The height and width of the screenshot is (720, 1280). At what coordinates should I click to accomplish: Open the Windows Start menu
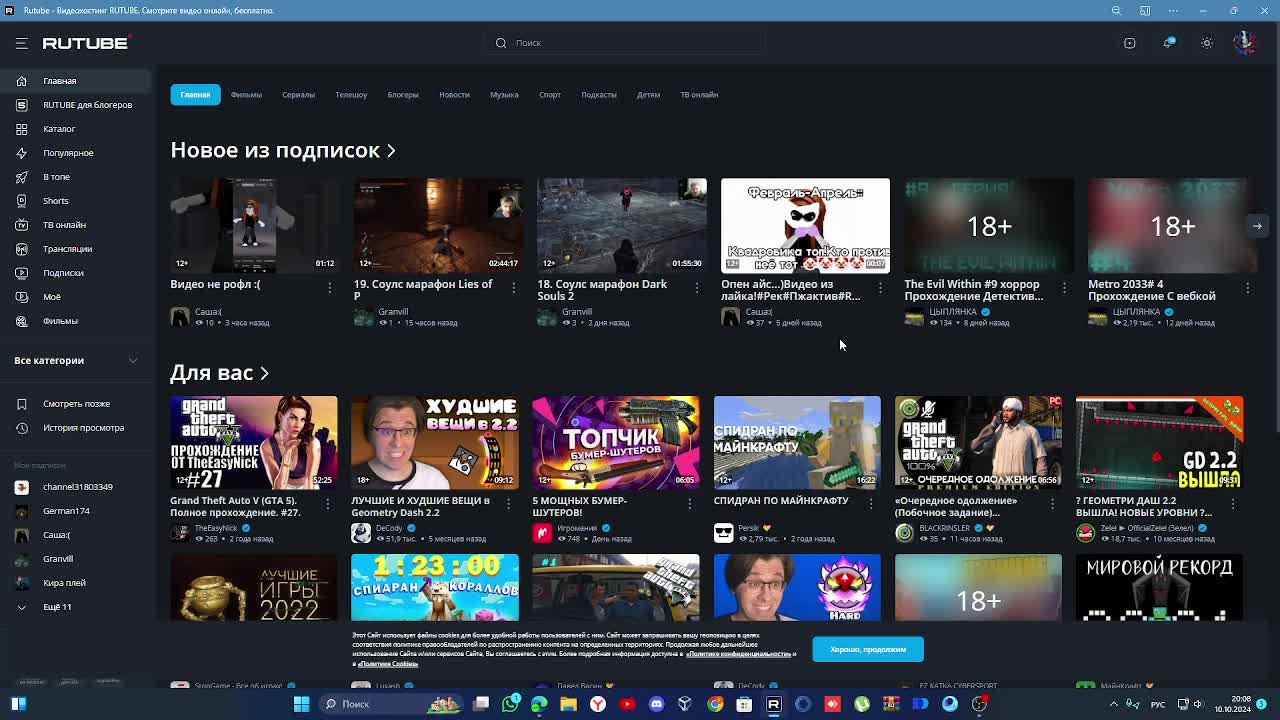pyautogui.click(x=301, y=704)
